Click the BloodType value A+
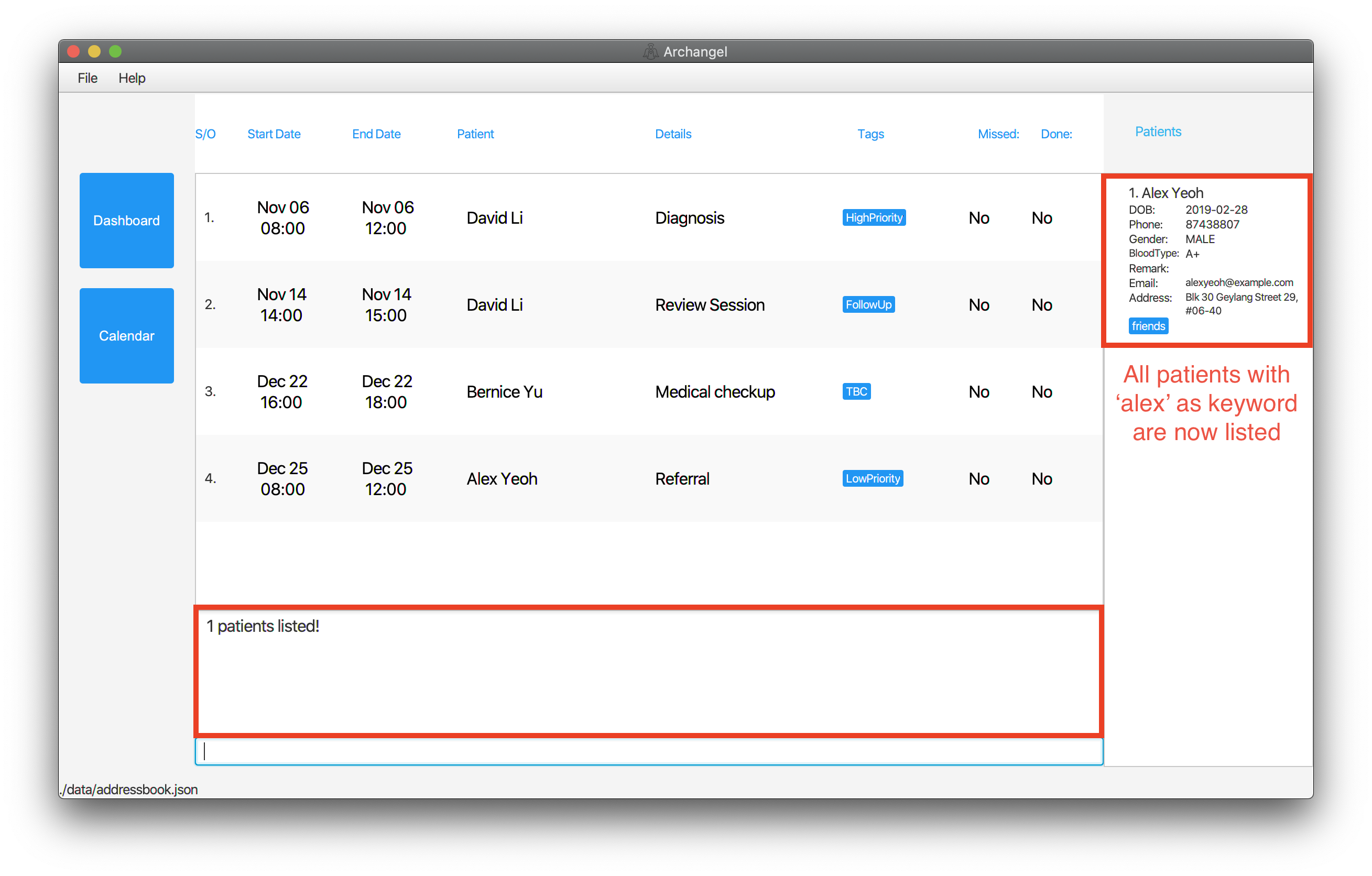1372x876 pixels. [x=1192, y=254]
